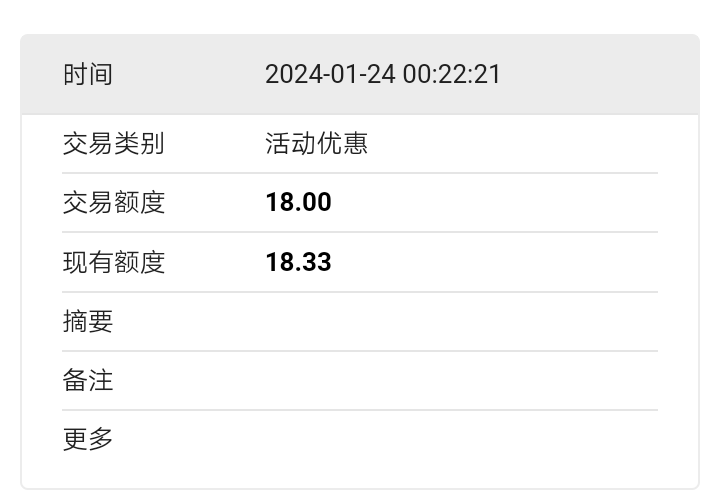
Task: Click the 活动优惠 transaction category value
Action: point(316,144)
